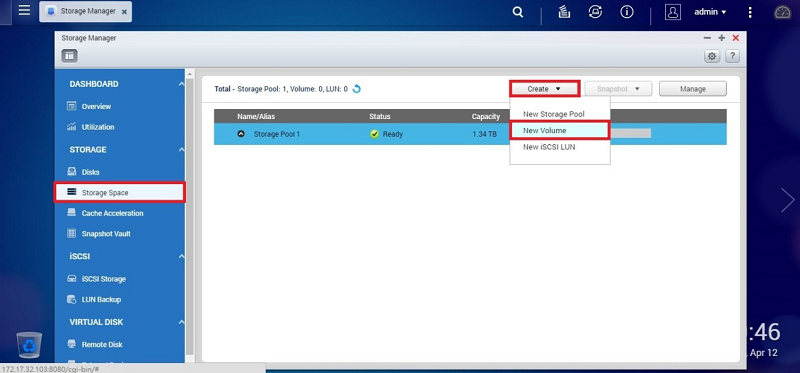Open the dashboard gauge icon
The width and height of the screenshot is (800, 373).
click(782, 12)
